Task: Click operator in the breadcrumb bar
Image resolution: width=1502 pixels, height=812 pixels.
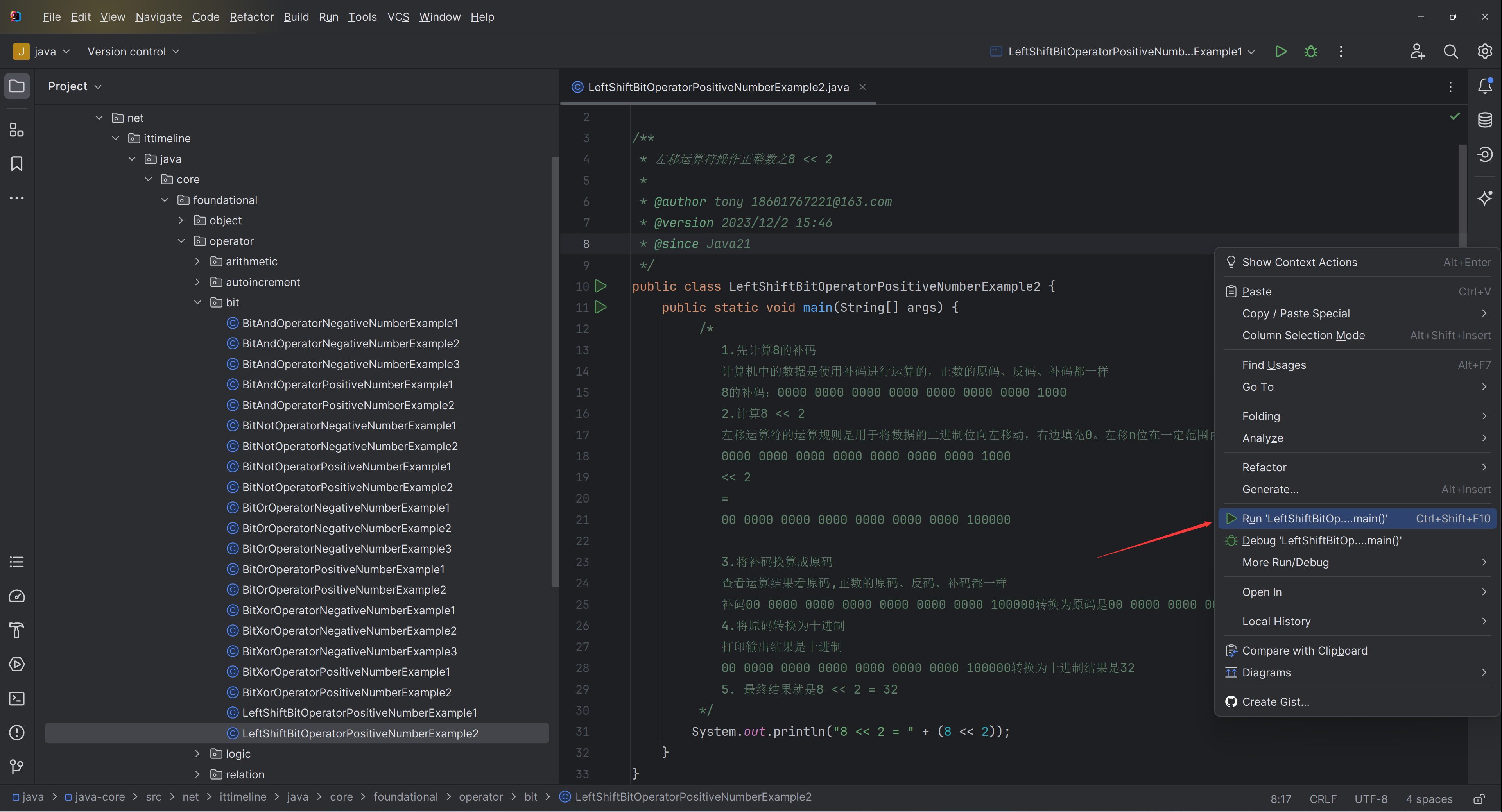Action: coord(480,797)
